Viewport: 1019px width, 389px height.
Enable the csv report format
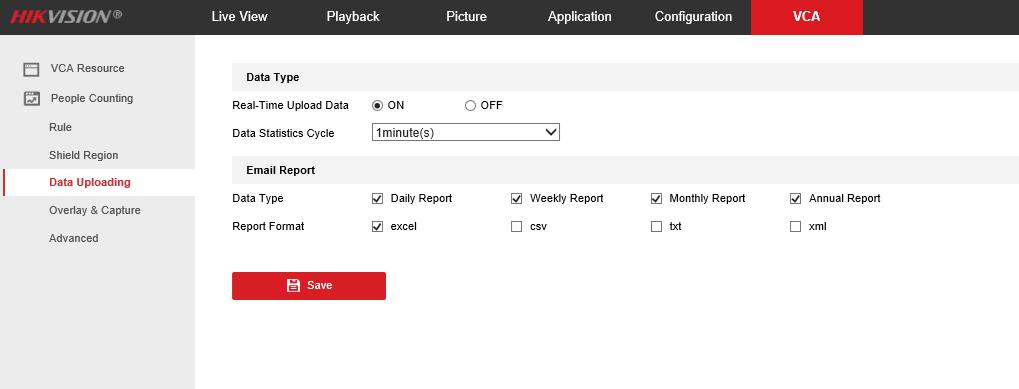[x=517, y=227]
